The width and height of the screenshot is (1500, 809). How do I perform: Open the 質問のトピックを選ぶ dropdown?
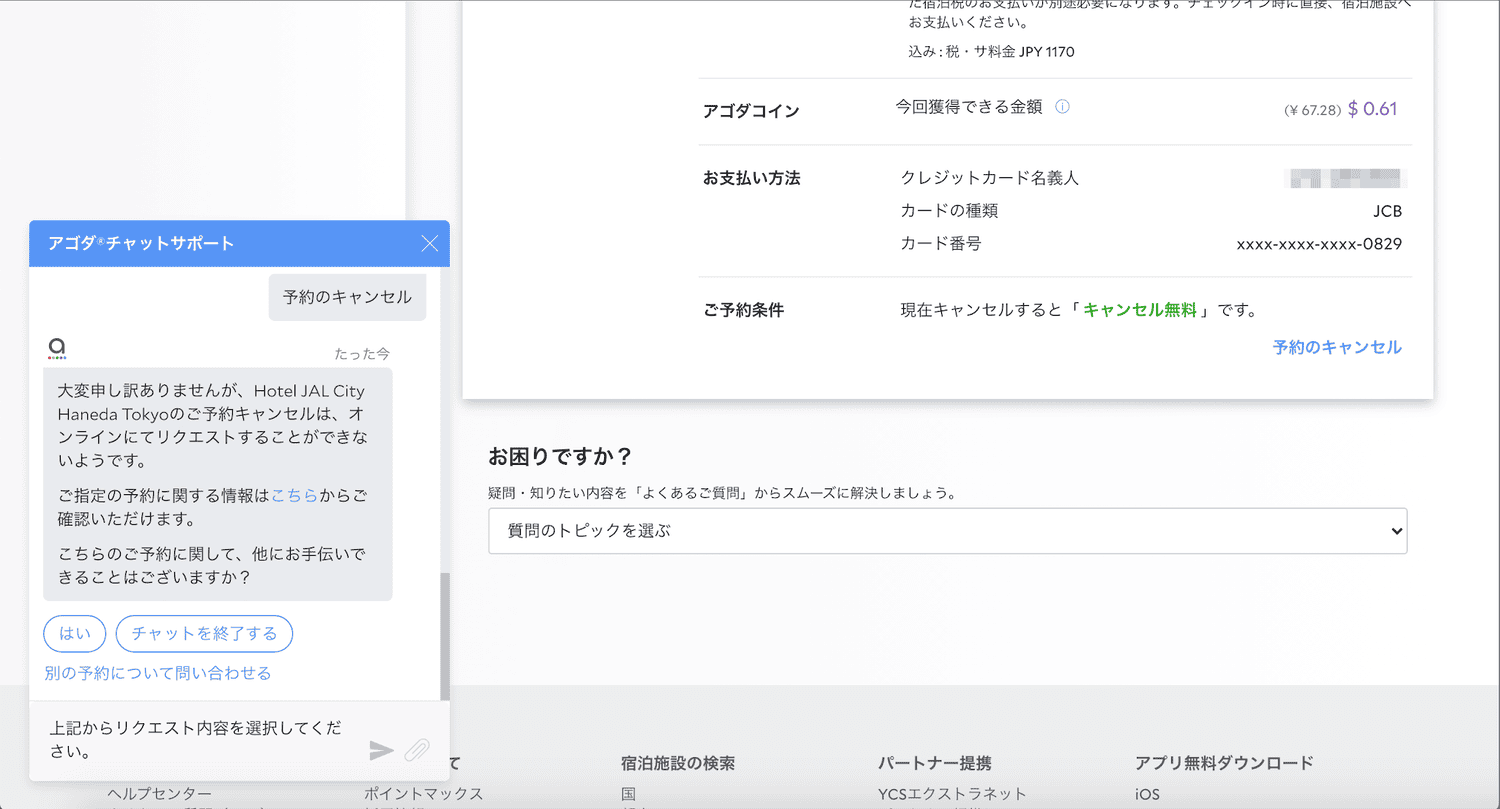click(947, 531)
